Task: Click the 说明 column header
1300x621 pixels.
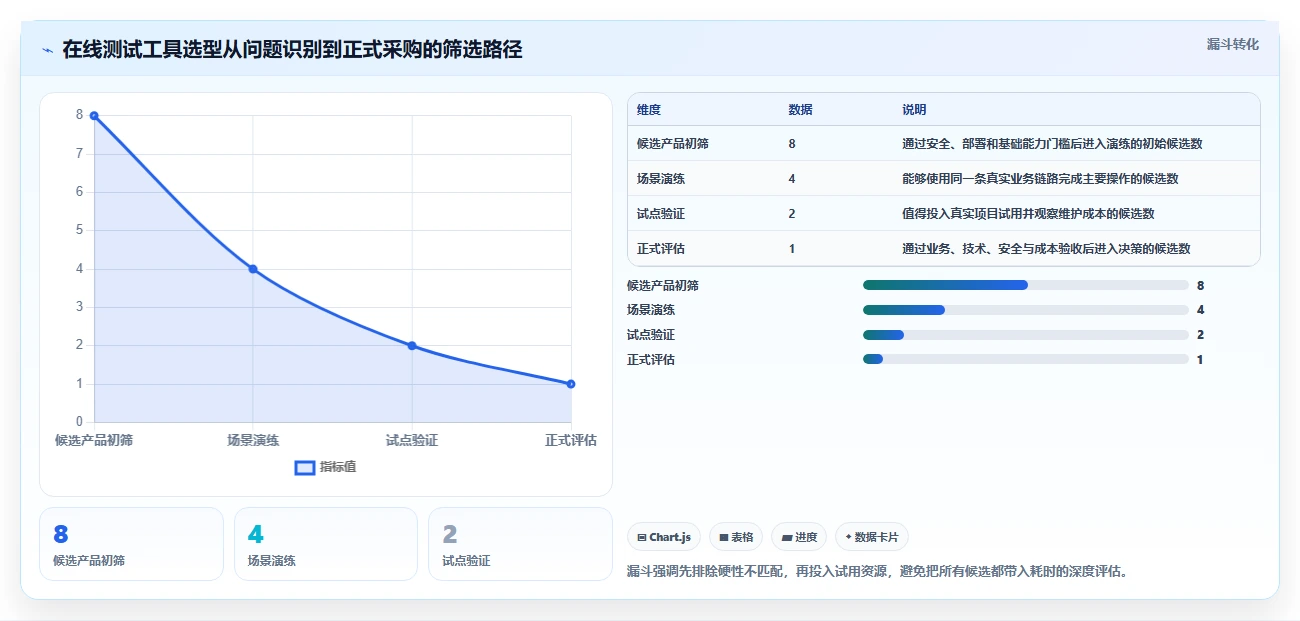Action: click(x=914, y=110)
